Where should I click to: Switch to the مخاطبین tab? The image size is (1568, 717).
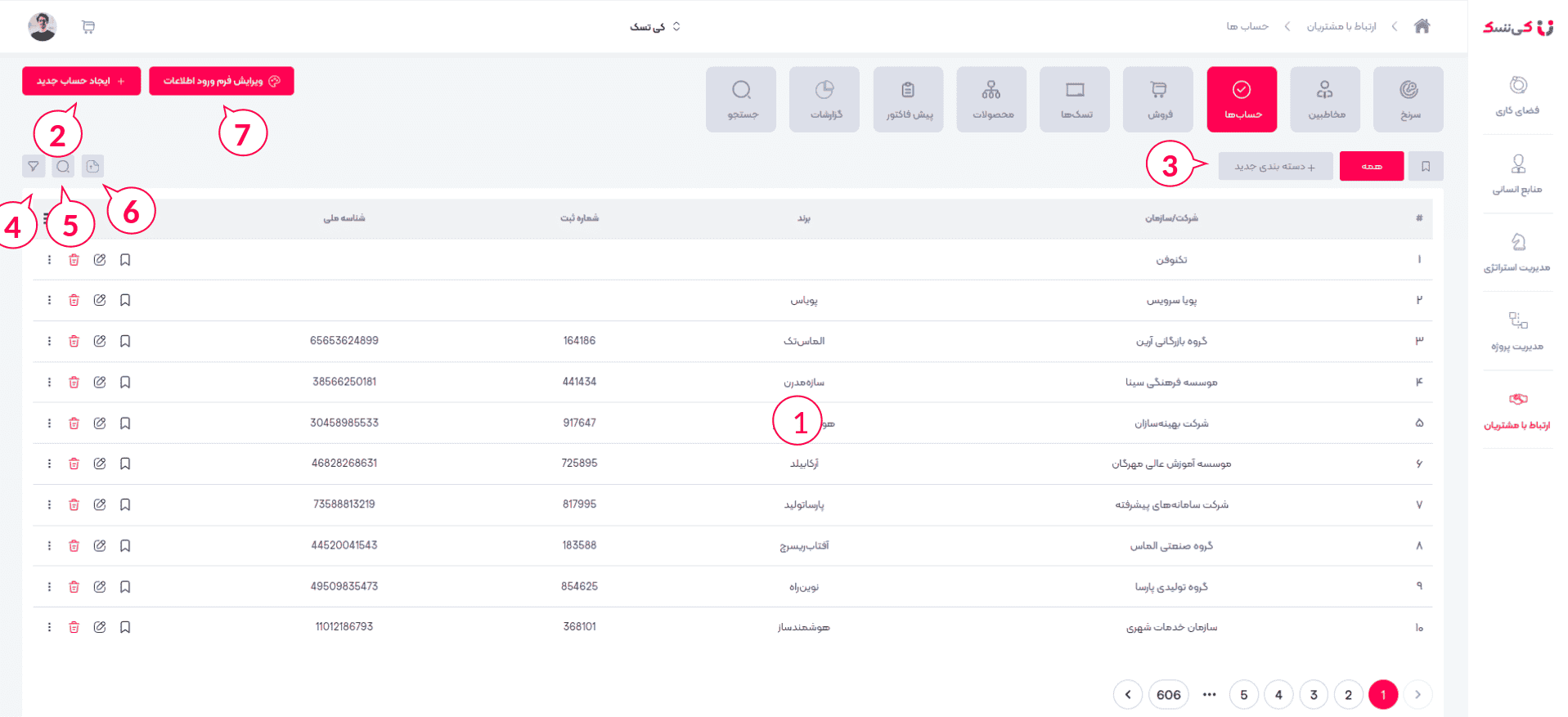coord(1324,99)
